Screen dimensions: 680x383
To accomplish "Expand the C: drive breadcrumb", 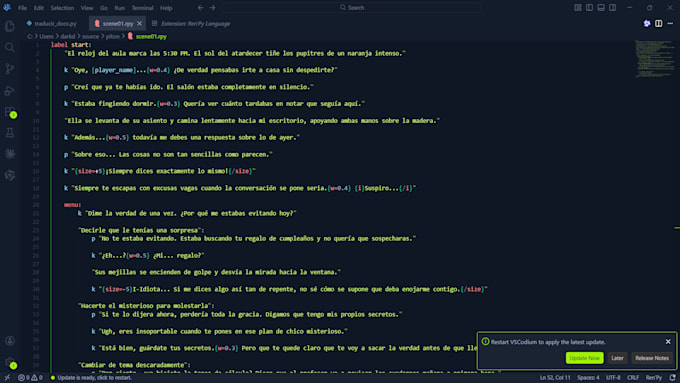I will (29, 36).
